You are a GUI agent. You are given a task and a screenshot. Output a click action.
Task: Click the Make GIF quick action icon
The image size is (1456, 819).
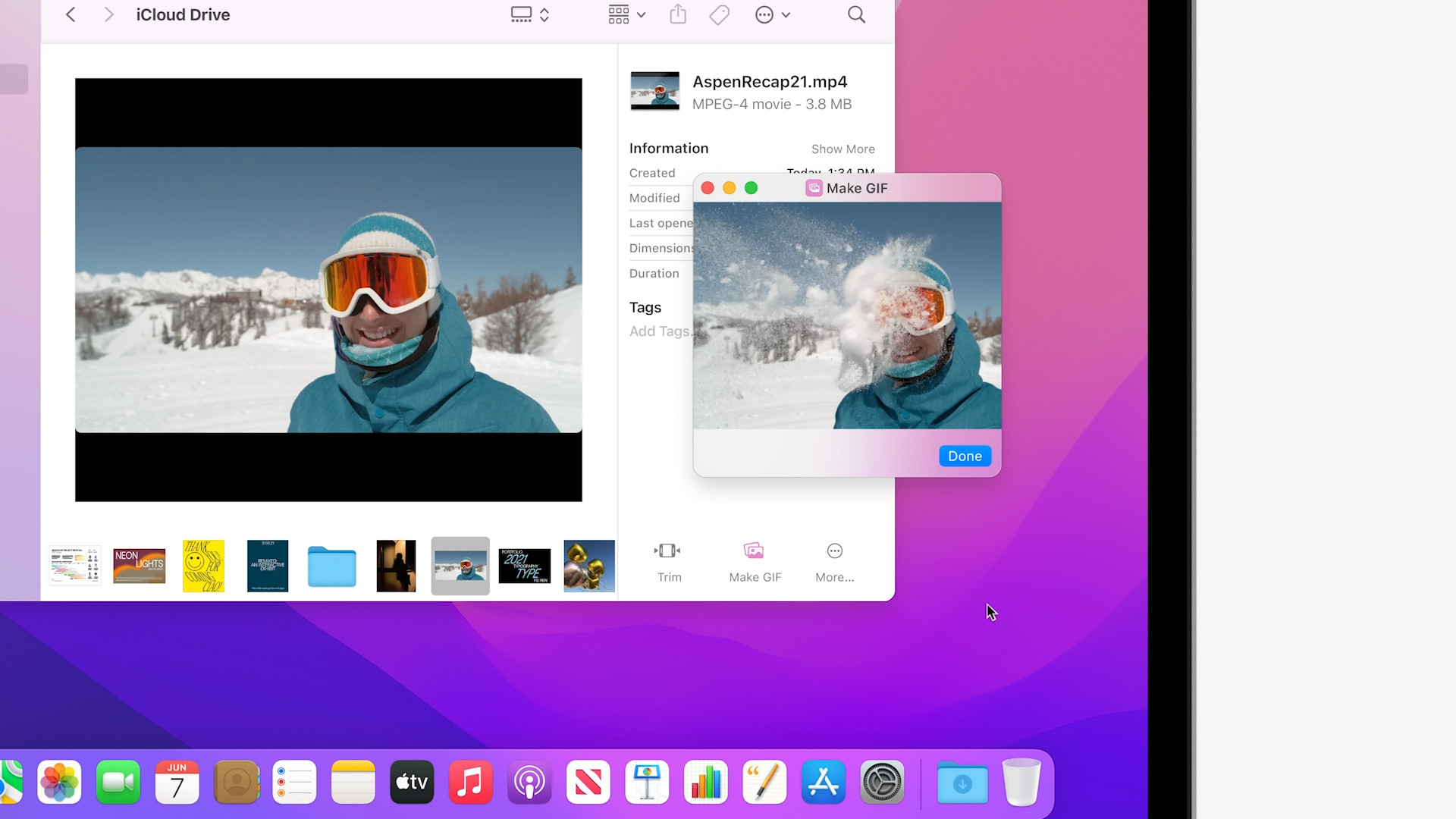click(x=755, y=551)
